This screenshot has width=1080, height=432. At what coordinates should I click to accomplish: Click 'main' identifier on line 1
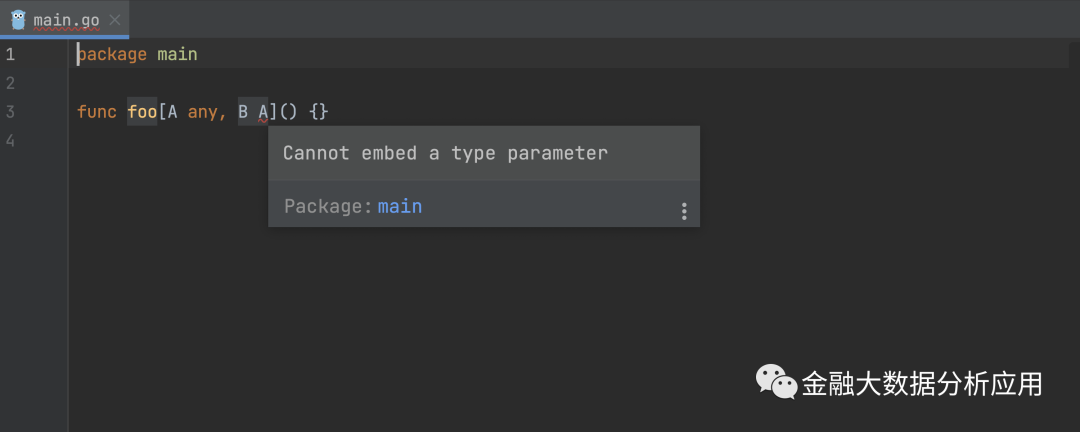coord(177,54)
